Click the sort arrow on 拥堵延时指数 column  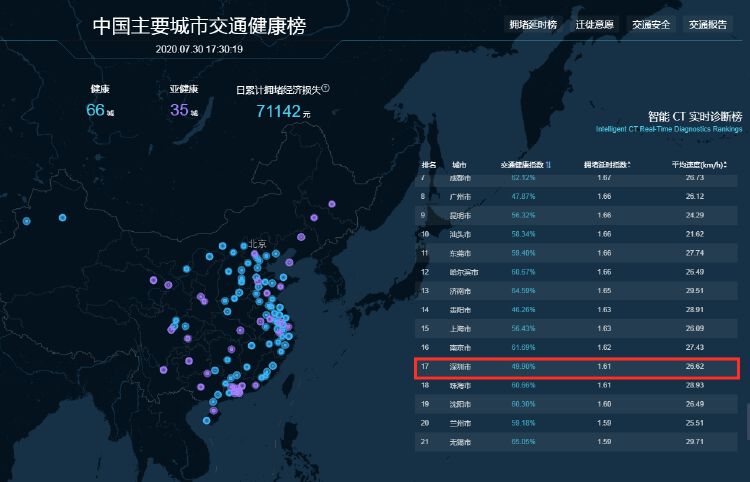tap(629, 163)
